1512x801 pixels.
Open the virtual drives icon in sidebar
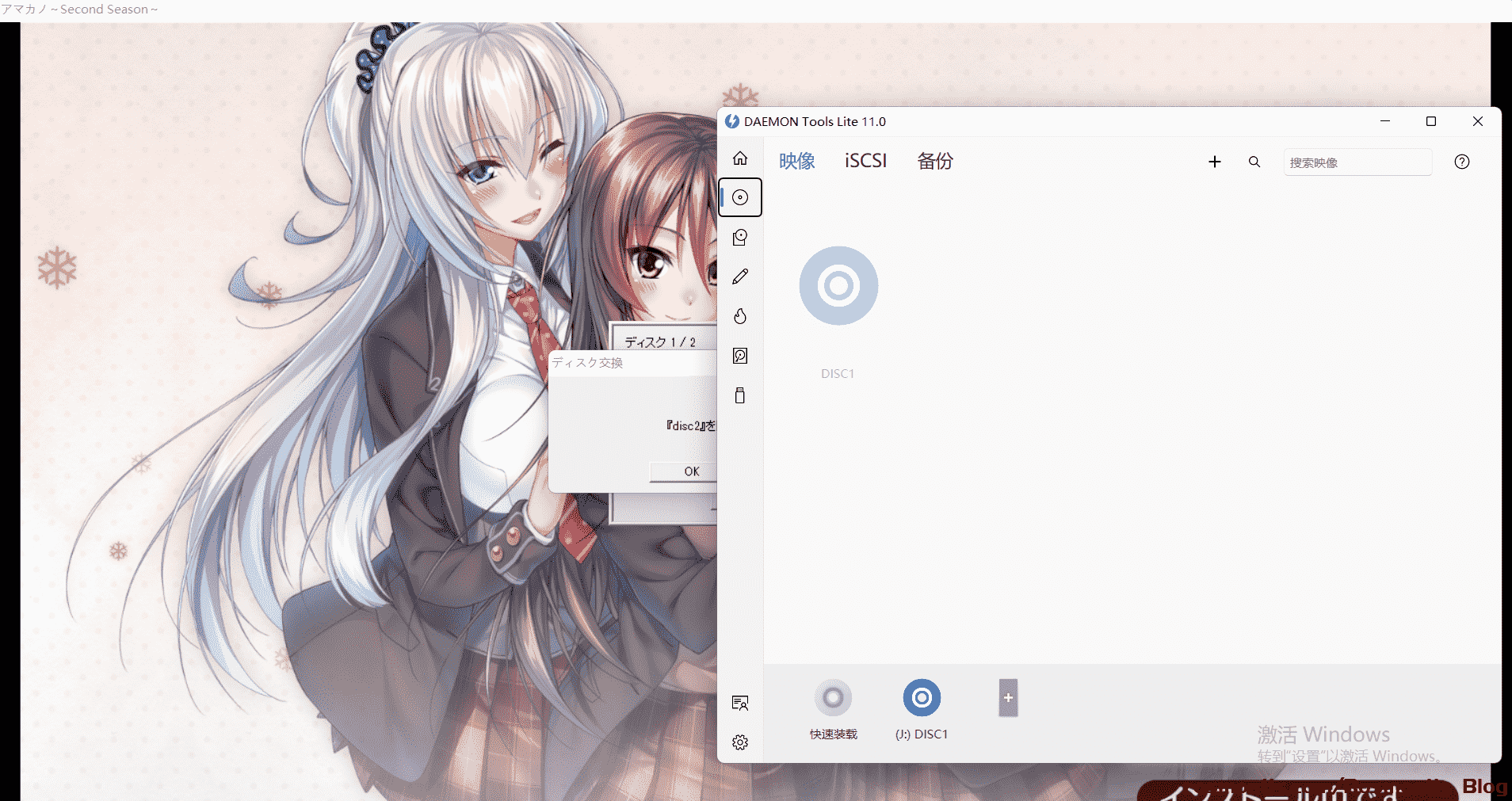[x=740, y=237]
